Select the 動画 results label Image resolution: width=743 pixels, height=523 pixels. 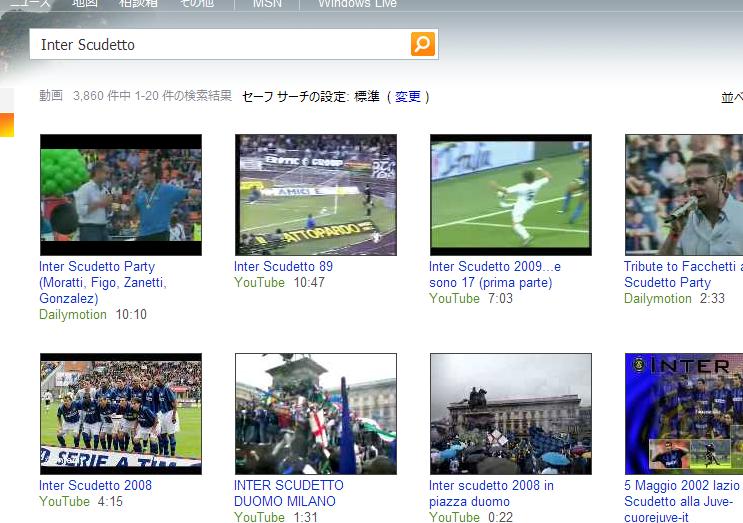[51, 96]
